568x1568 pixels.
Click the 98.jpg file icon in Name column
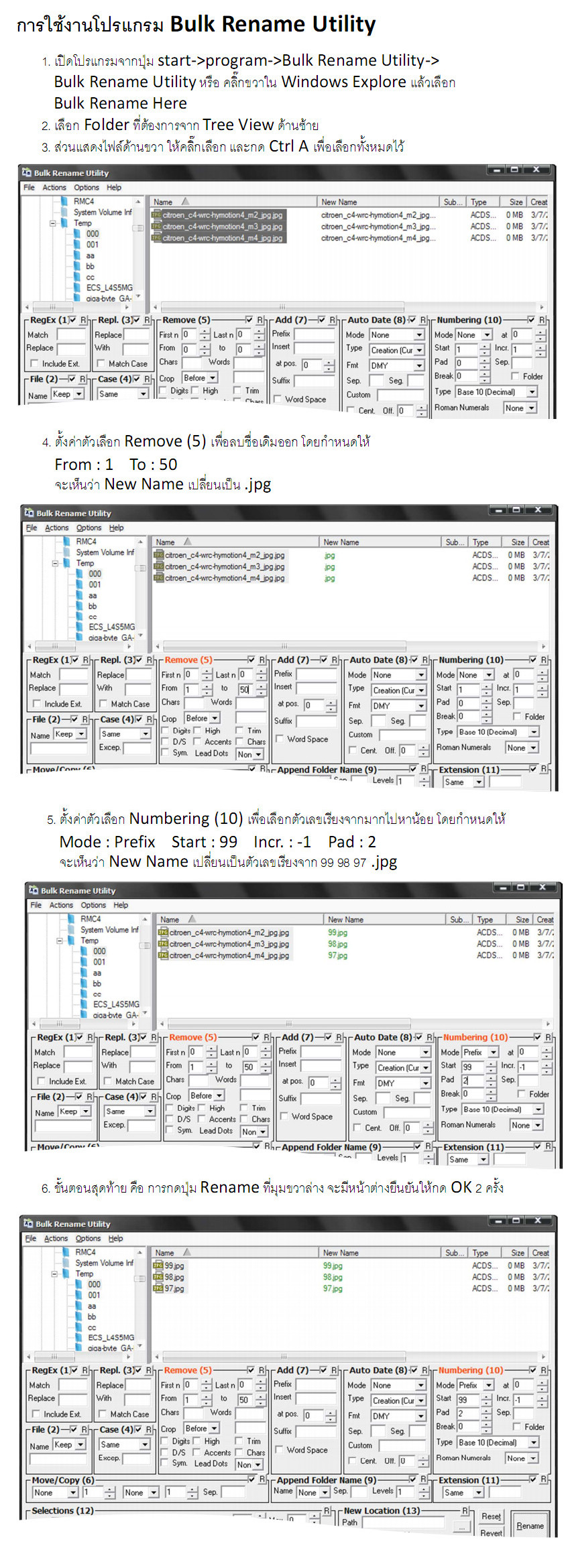[158, 1277]
